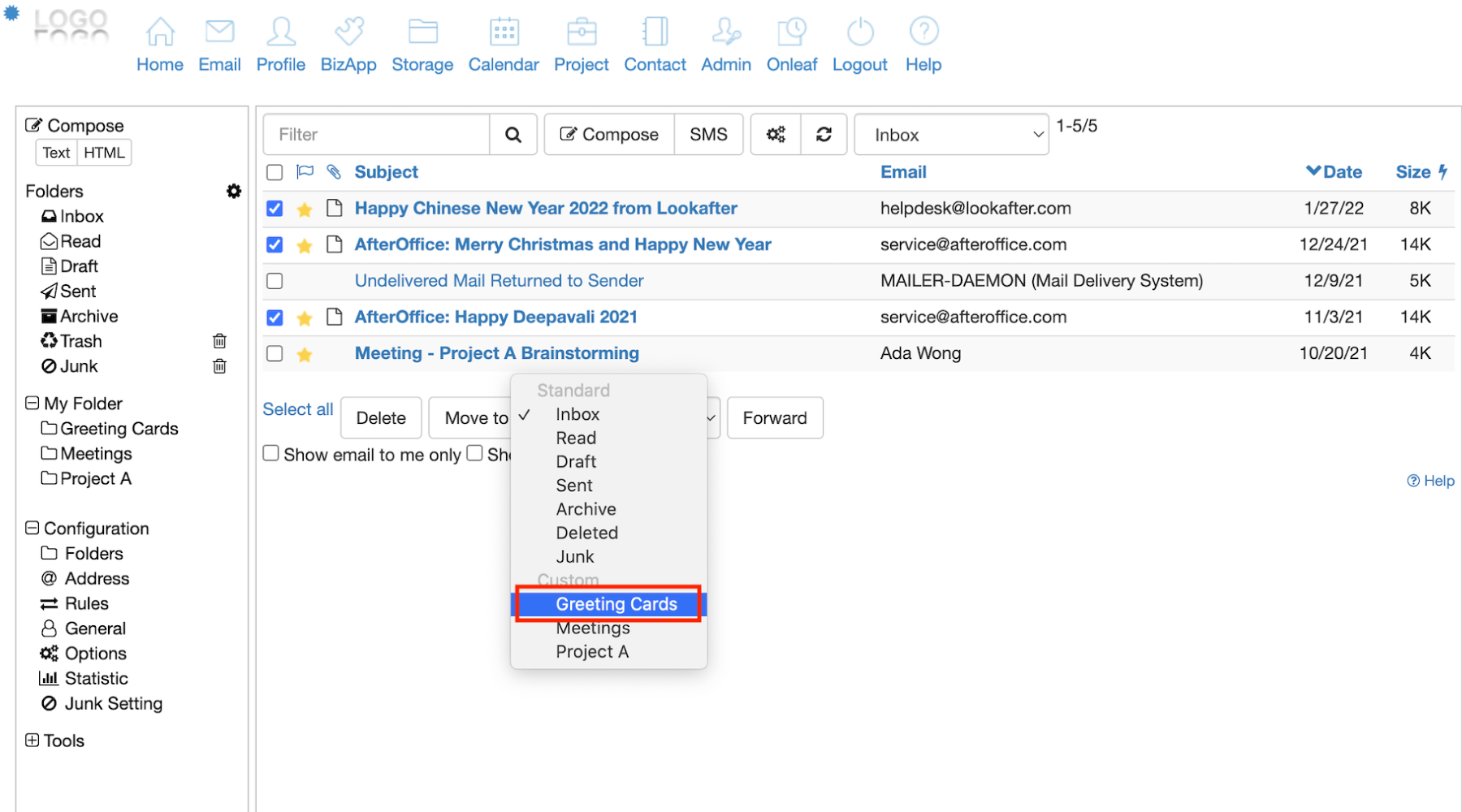This screenshot has height=812, width=1462.
Task: Click the Calendar icon in top navigation
Action: pos(504,32)
